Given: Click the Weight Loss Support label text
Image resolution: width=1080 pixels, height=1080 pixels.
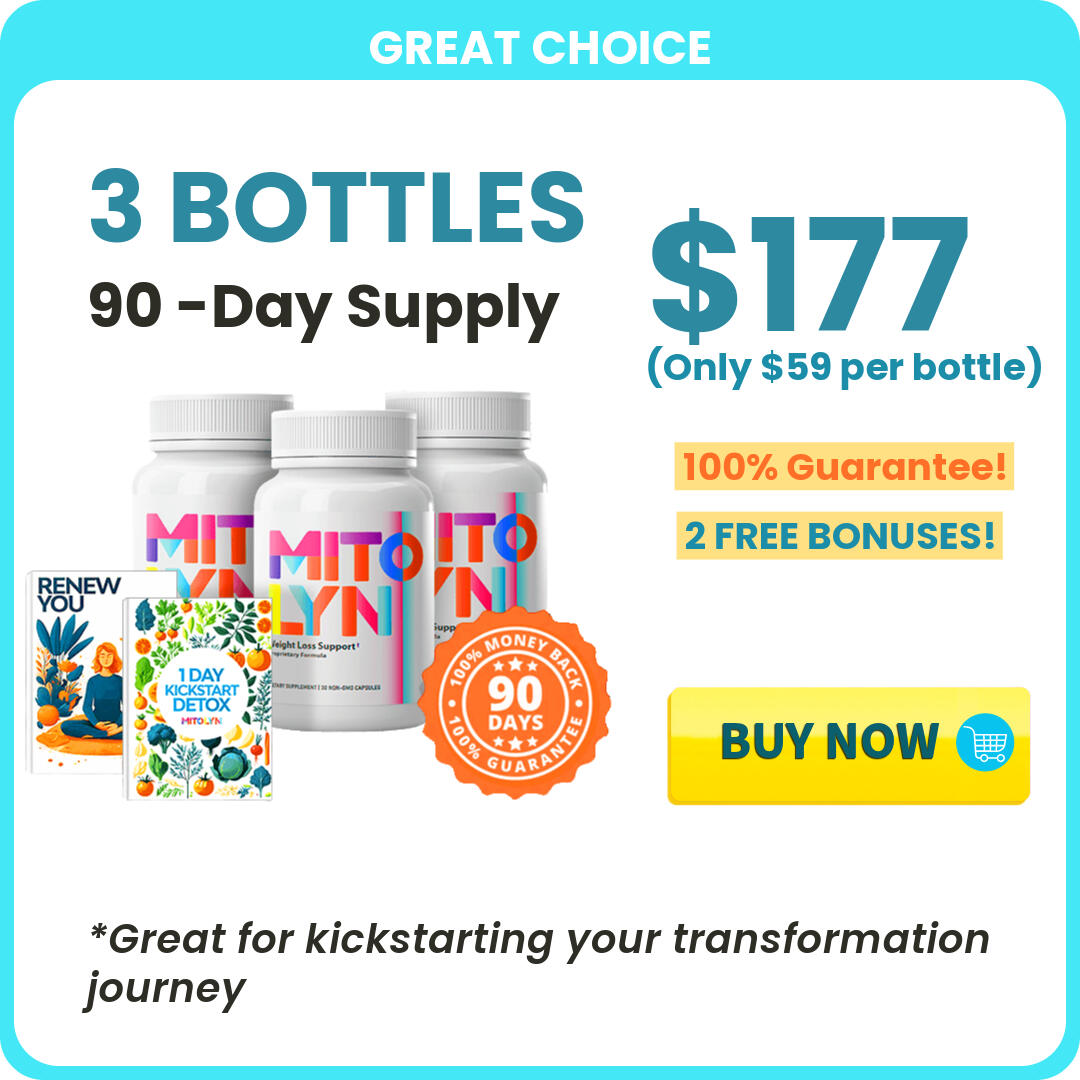Looking at the screenshot, I should pos(315,645).
